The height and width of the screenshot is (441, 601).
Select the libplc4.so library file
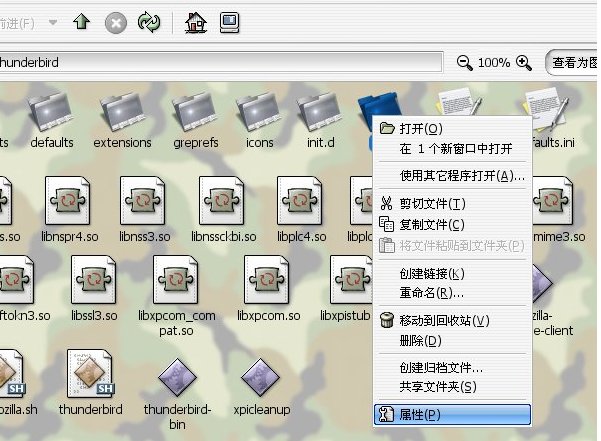(x=301, y=209)
